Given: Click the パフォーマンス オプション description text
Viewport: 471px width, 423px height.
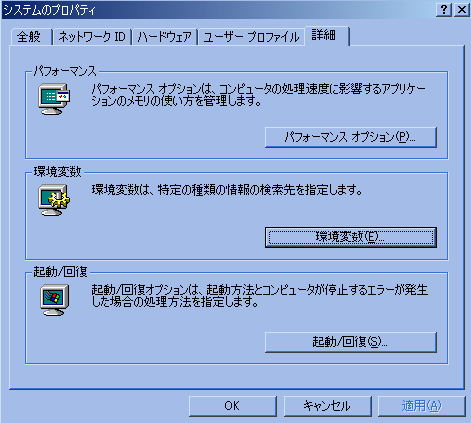Looking at the screenshot, I should (259, 95).
